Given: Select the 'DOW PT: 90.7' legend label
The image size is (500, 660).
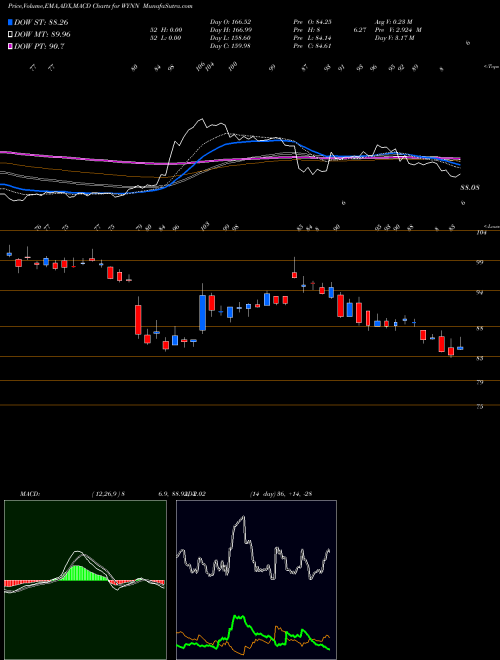Looking at the screenshot, I should [x=40, y=46].
